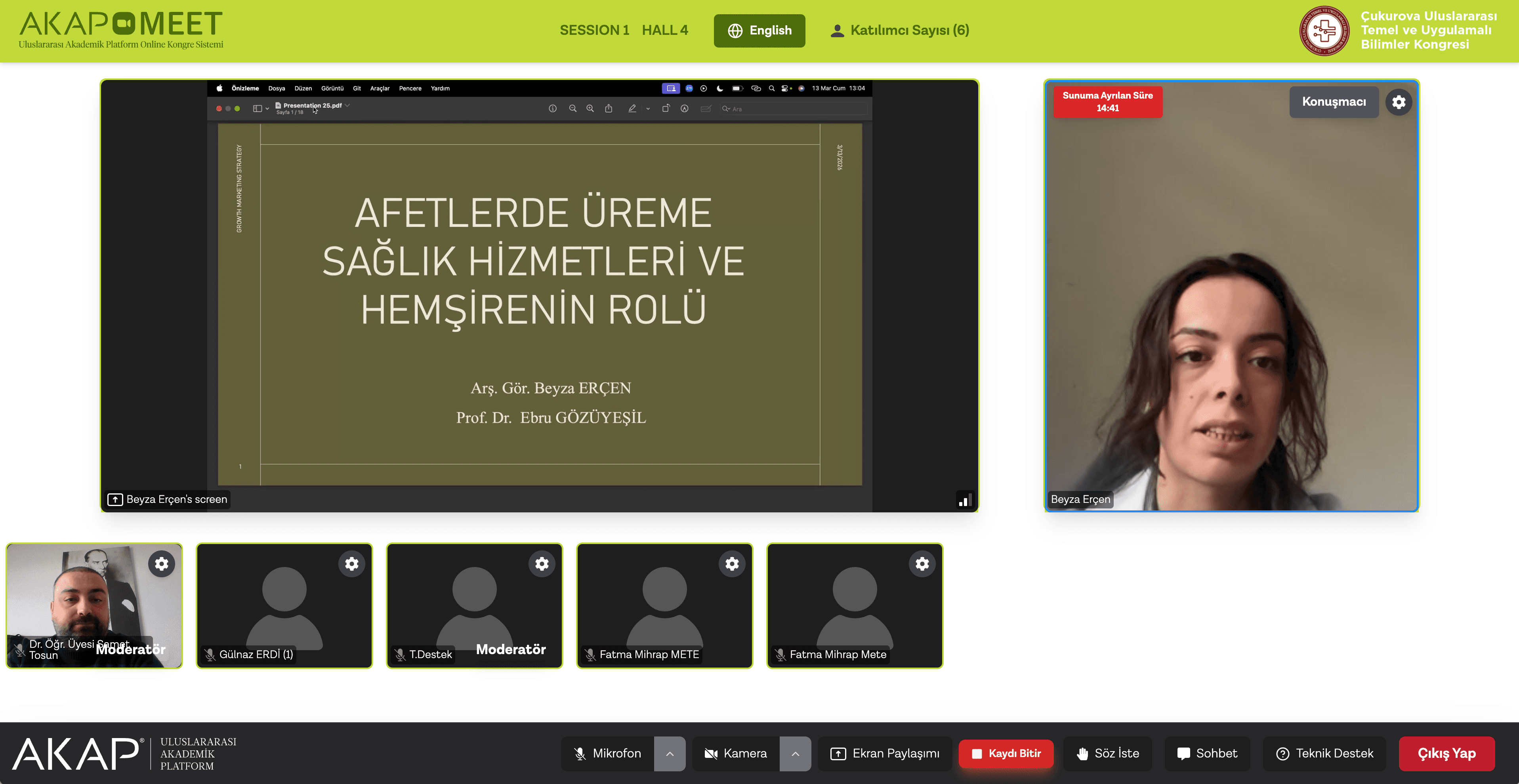This screenshot has width=1519, height=784.
Task: Click muted mic icon on Semet Tosun tile
Action: click(20, 650)
